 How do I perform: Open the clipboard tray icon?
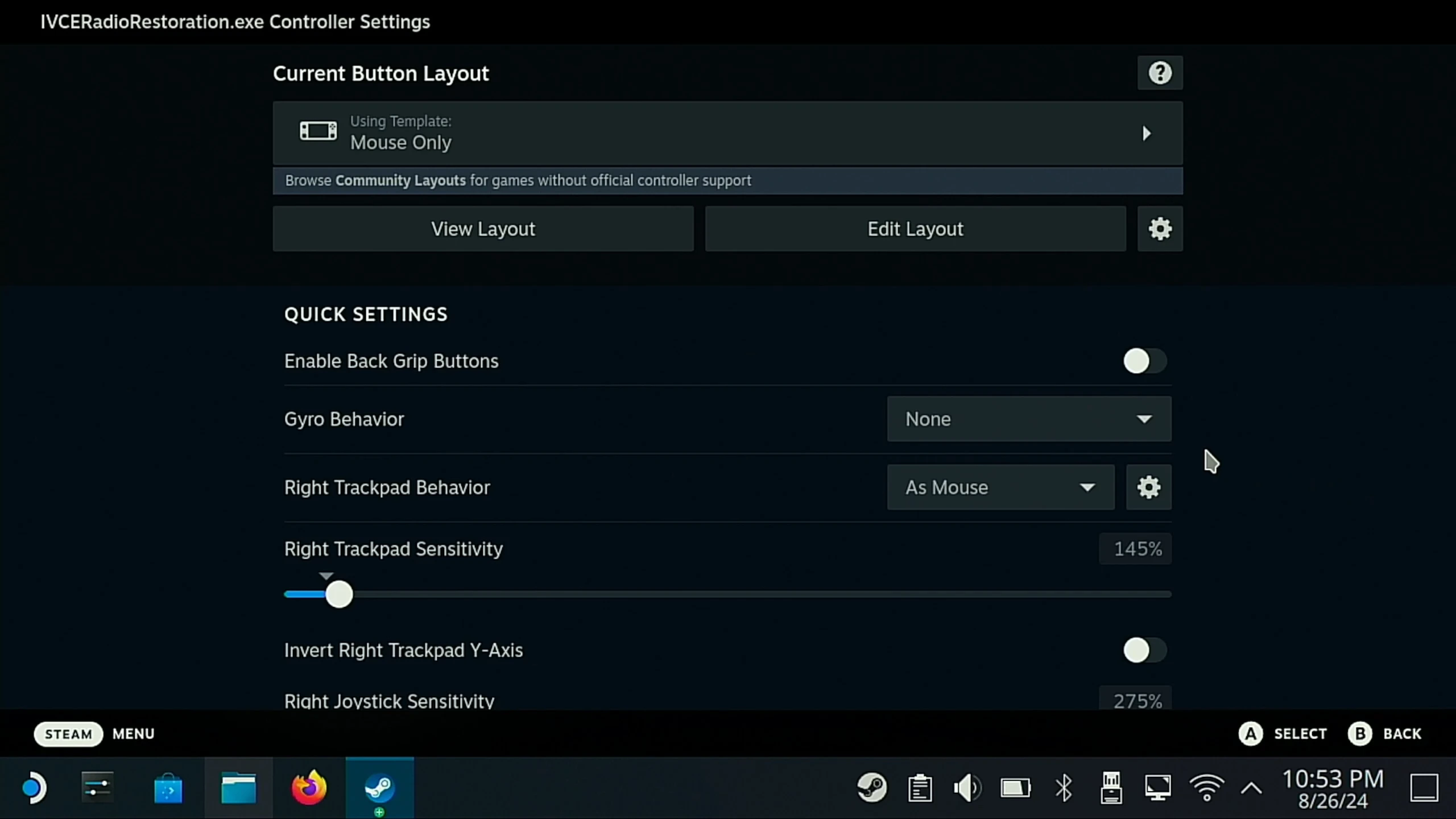(920, 788)
